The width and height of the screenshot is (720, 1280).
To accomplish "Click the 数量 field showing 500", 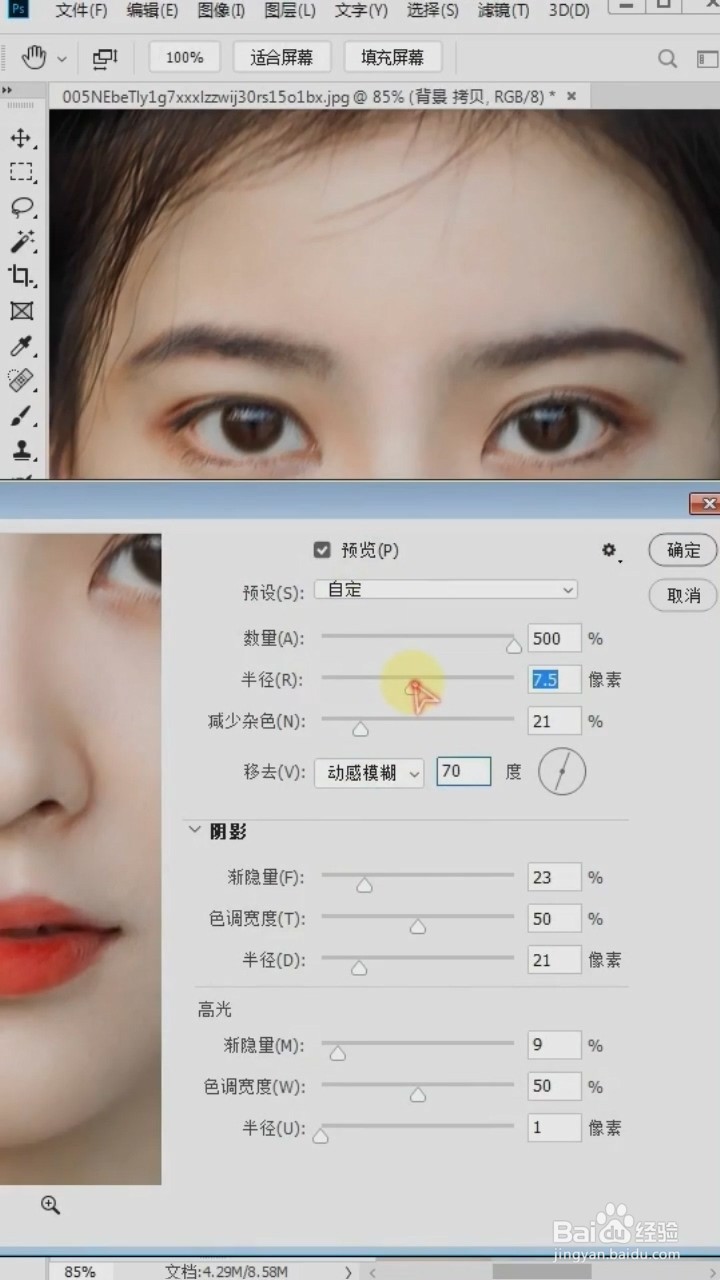I will click(554, 638).
